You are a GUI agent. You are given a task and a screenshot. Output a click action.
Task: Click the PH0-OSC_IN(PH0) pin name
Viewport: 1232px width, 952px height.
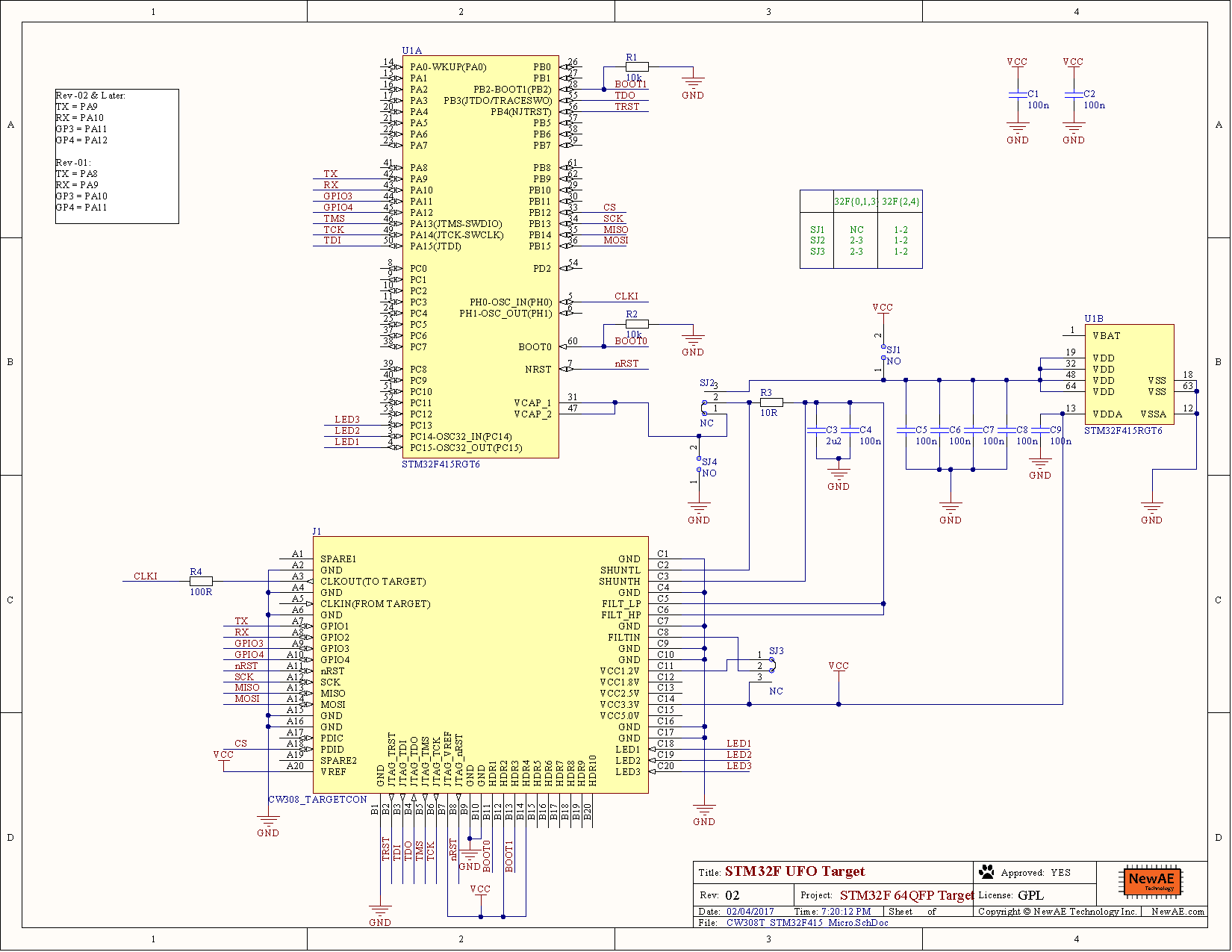click(x=511, y=302)
